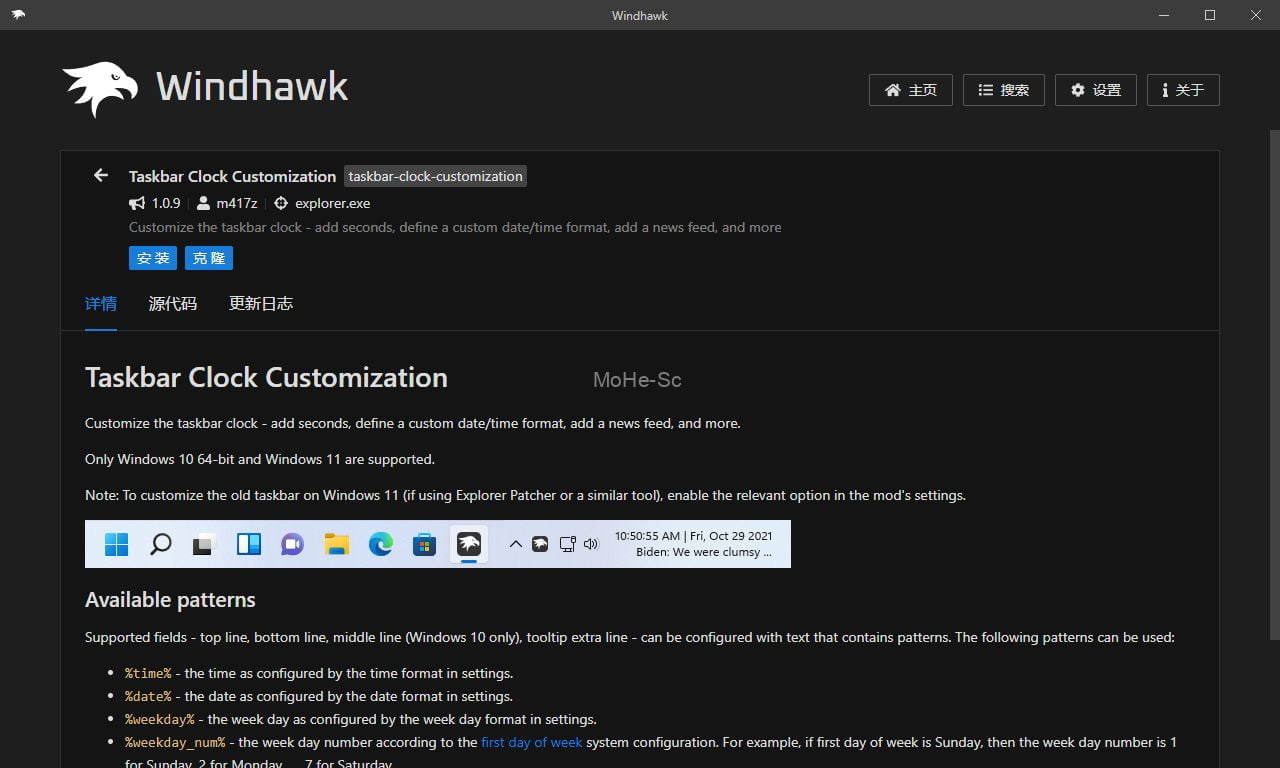The width and height of the screenshot is (1280, 768).
Task: Open the 搜索 search page
Action: click(x=1003, y=90)
